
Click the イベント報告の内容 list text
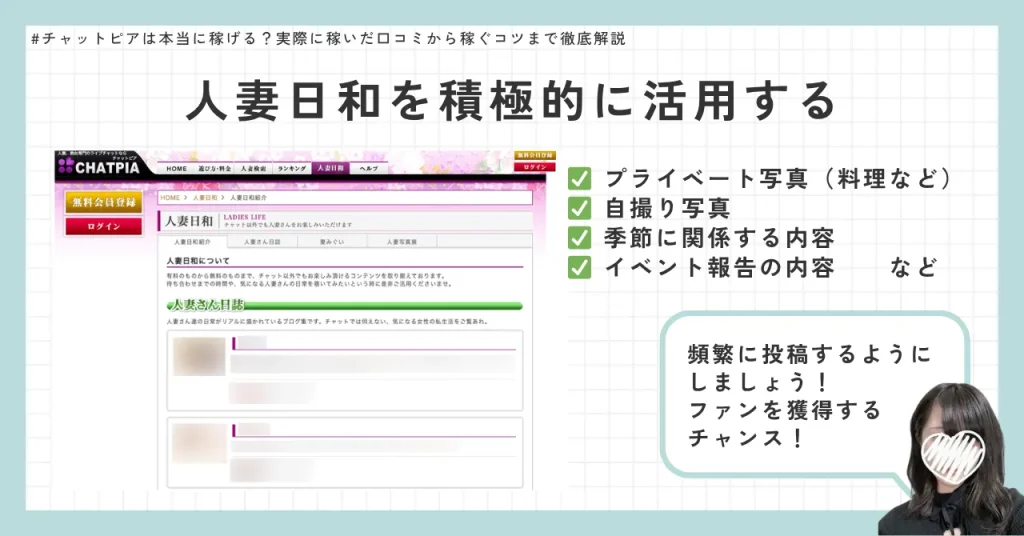720,267
